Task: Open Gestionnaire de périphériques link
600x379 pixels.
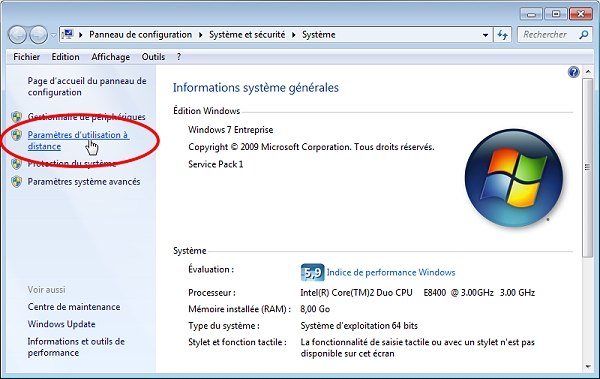Action: (86, 117)
